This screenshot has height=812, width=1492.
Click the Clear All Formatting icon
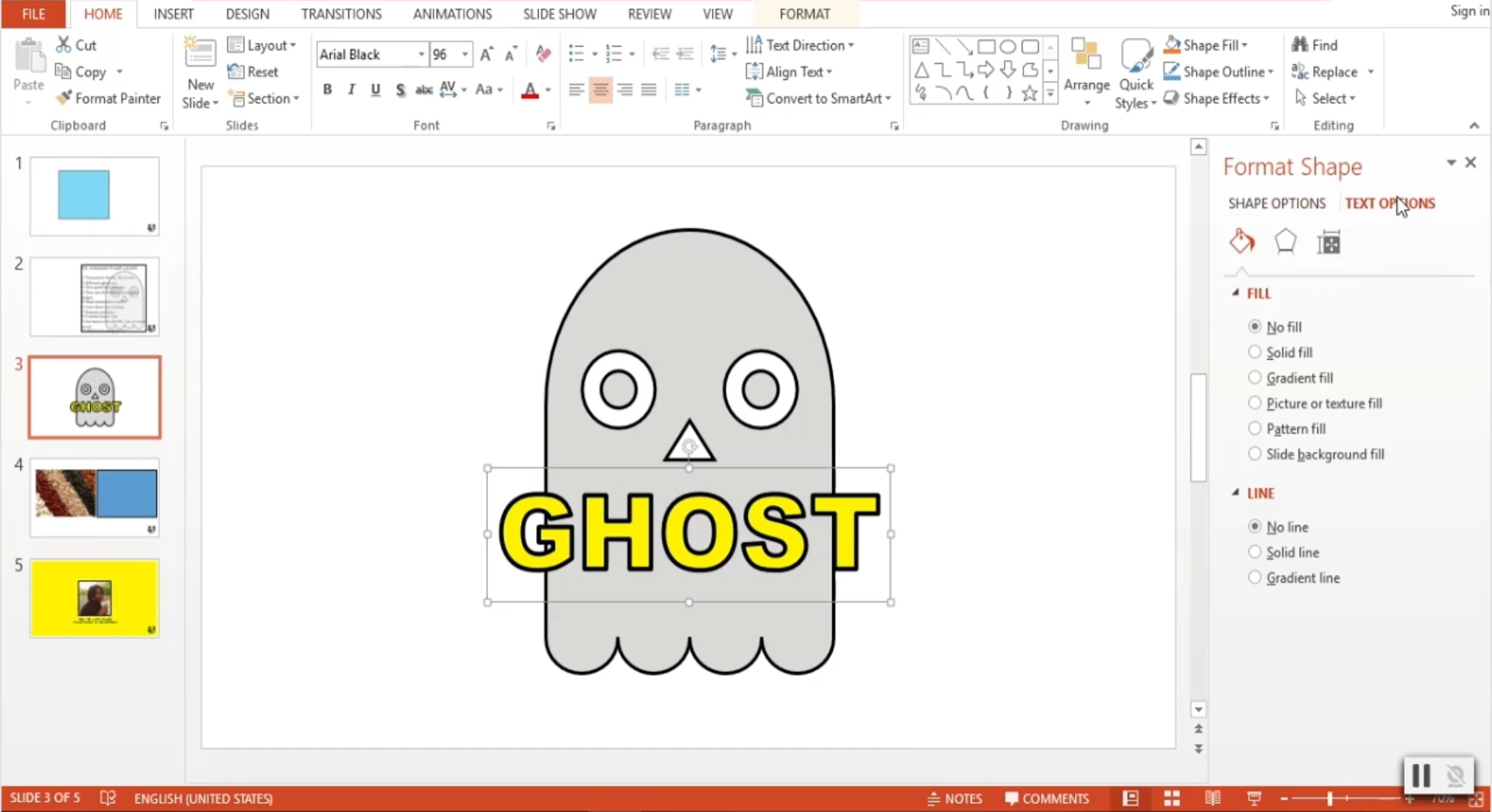point(543,54)
